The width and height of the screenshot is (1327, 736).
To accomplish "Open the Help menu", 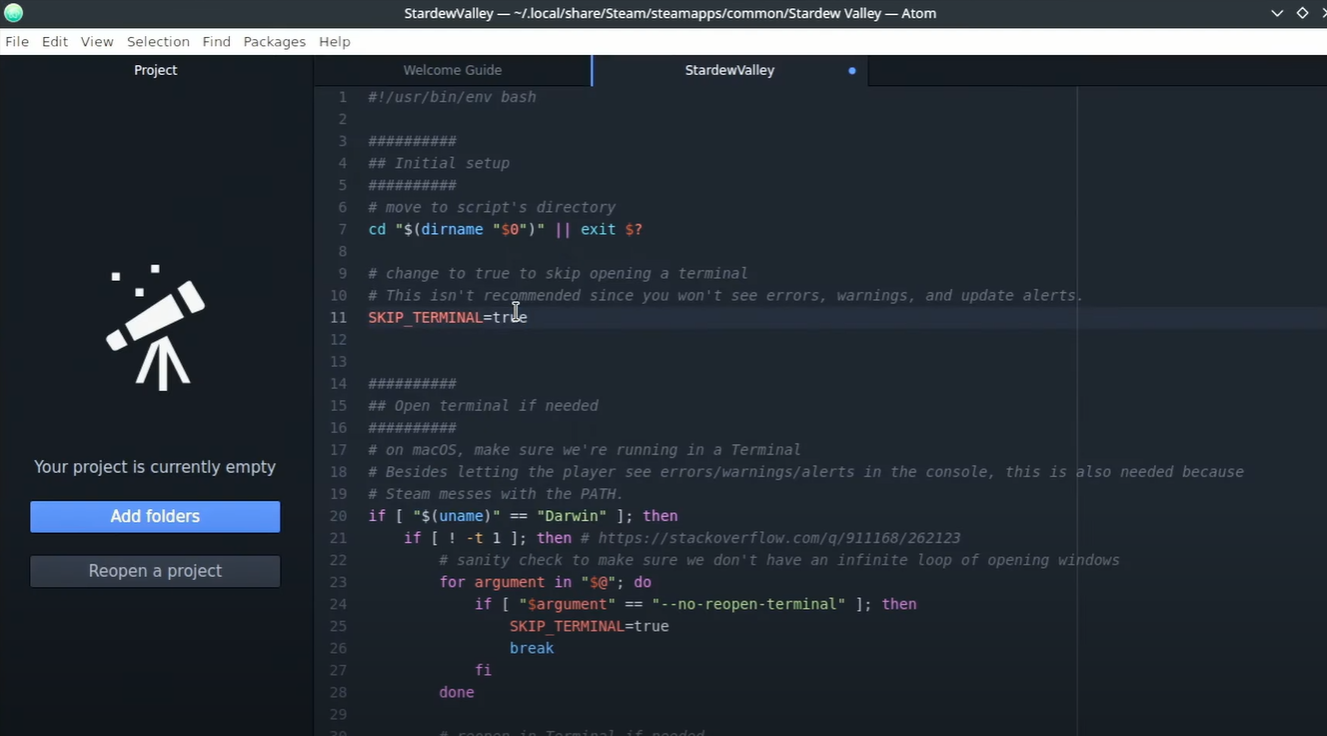I will (334, 42).
